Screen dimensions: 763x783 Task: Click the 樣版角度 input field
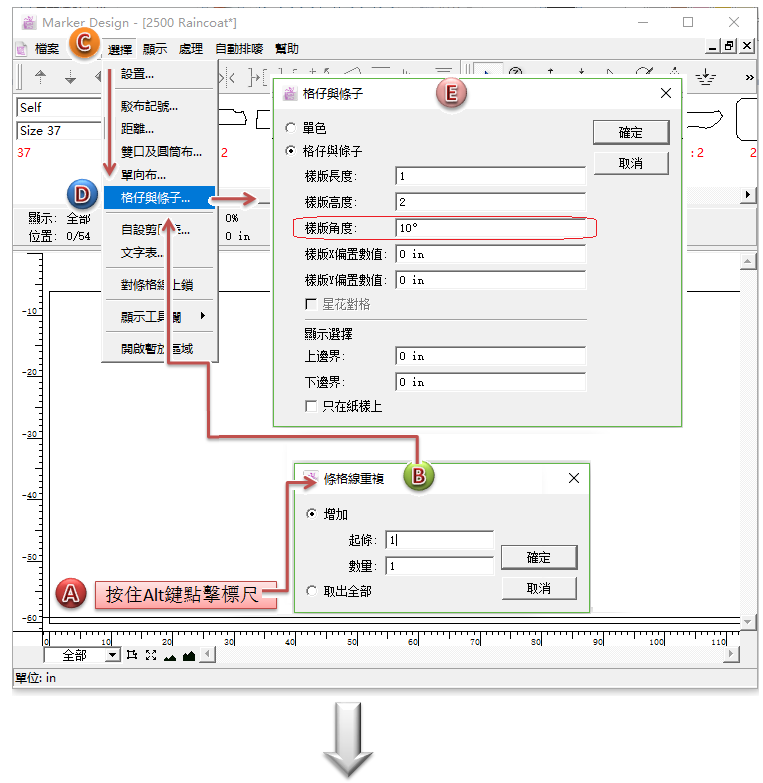[x=489, y=228]
